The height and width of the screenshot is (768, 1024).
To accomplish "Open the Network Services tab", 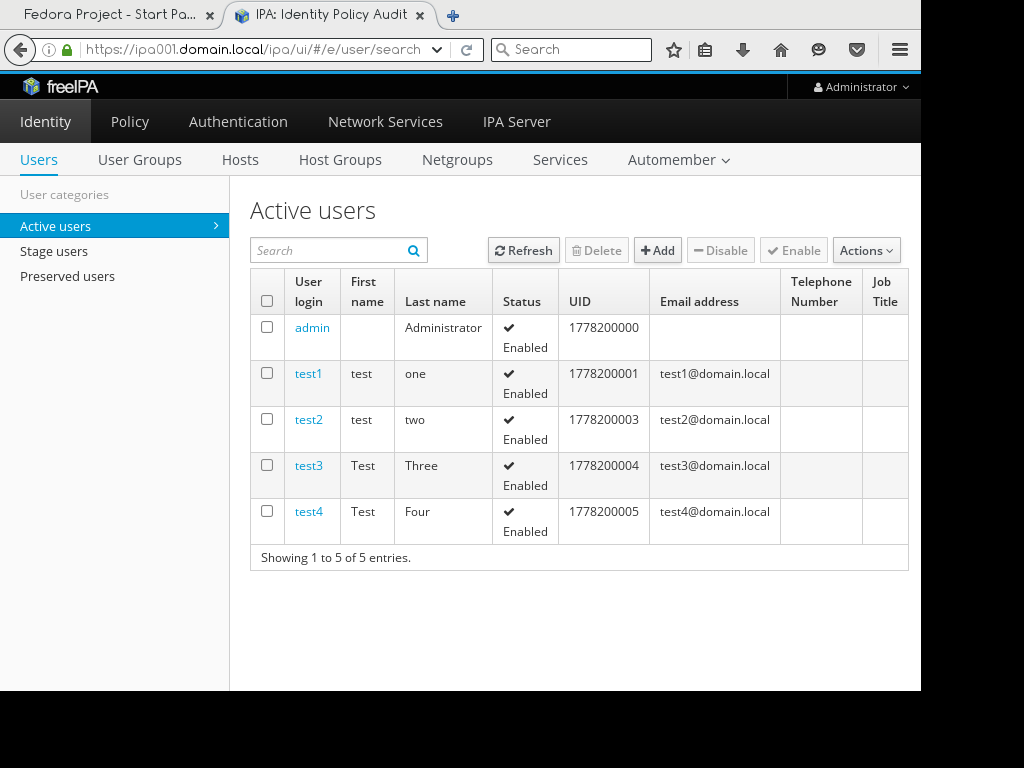I will (x=385, y=121).
